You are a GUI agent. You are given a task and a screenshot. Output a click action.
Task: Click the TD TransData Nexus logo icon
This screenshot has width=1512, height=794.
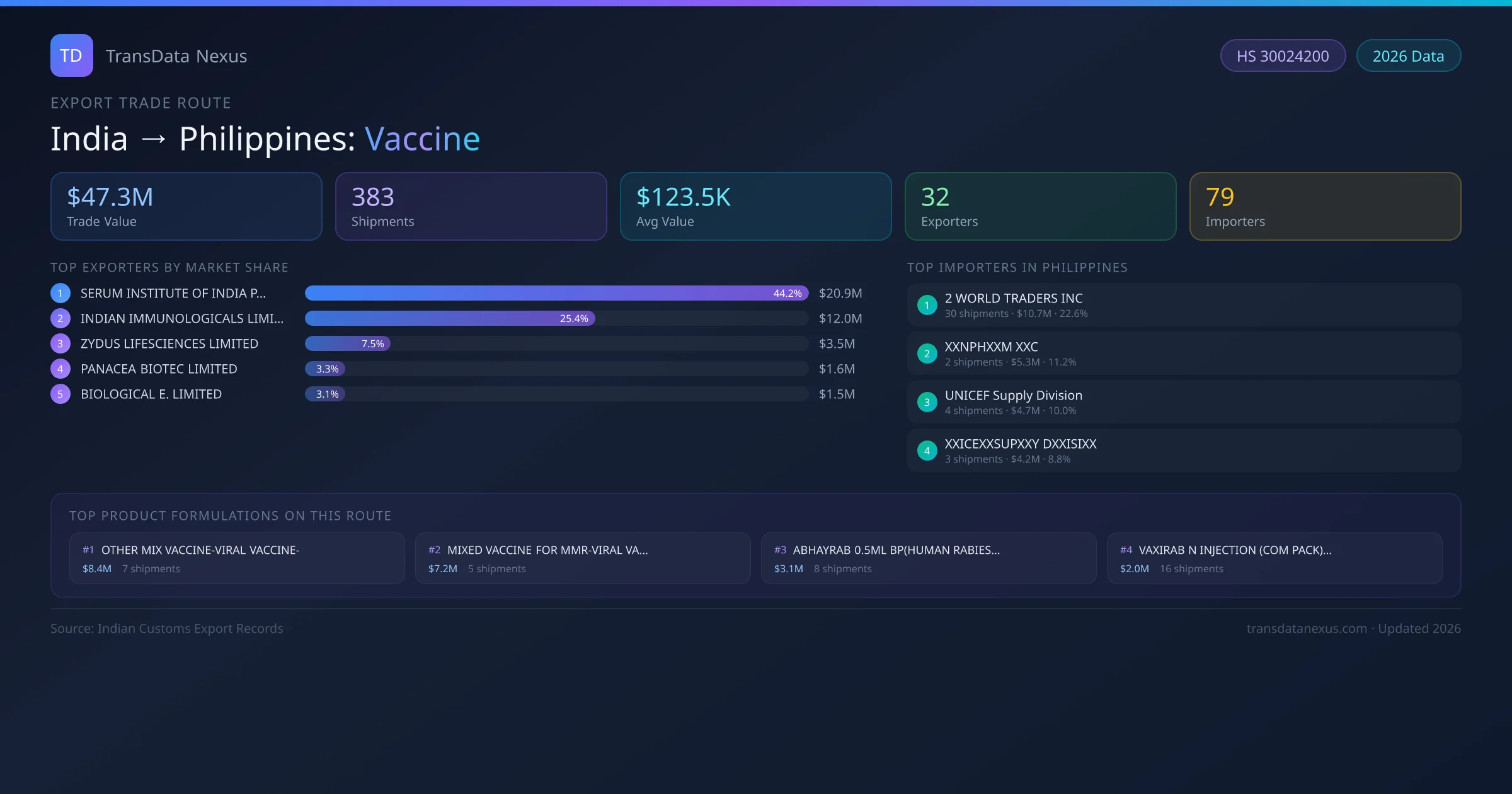pos(71,55)
